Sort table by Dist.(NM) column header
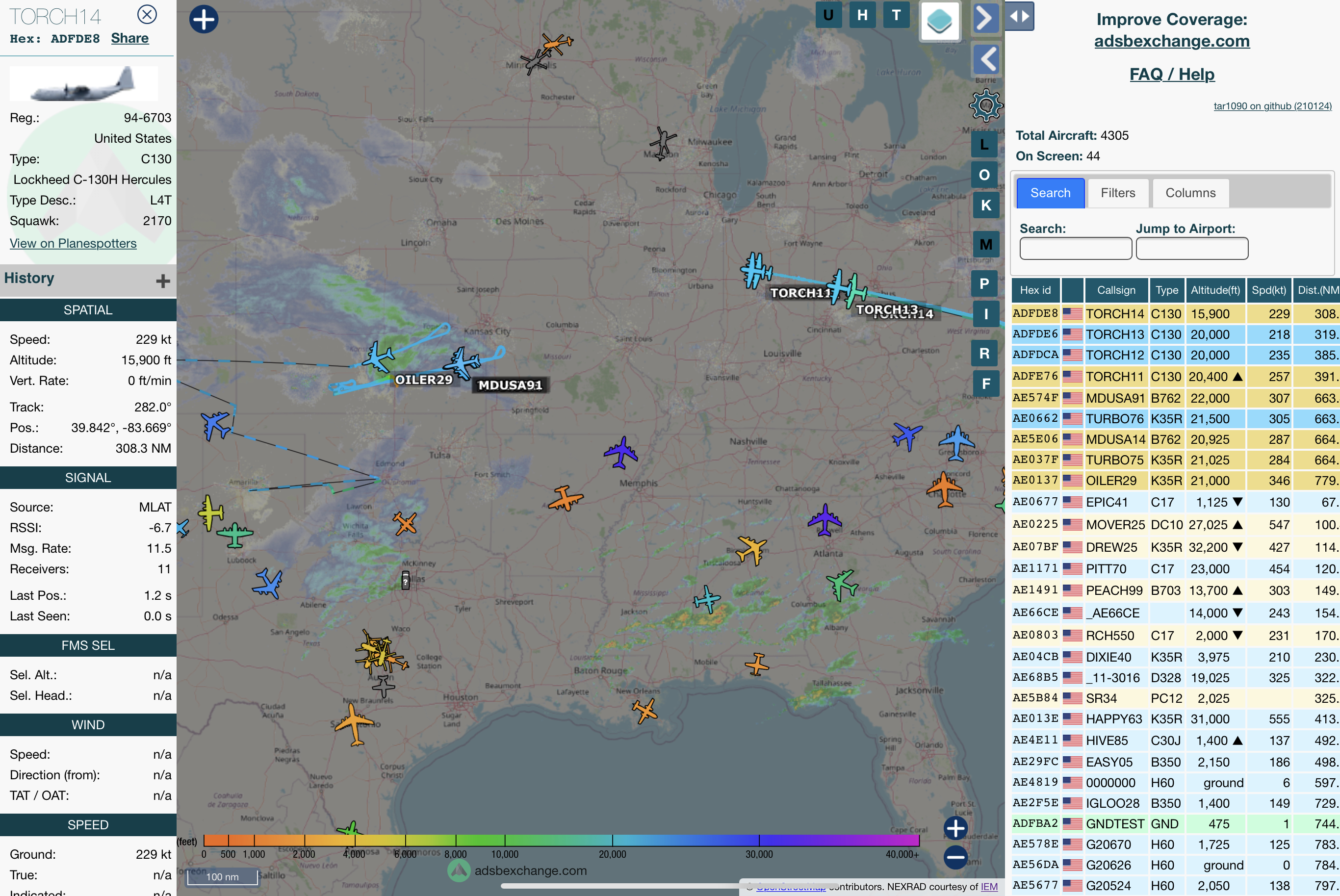This screenshot has height=896, width=1340. [x=1316, y=290]
